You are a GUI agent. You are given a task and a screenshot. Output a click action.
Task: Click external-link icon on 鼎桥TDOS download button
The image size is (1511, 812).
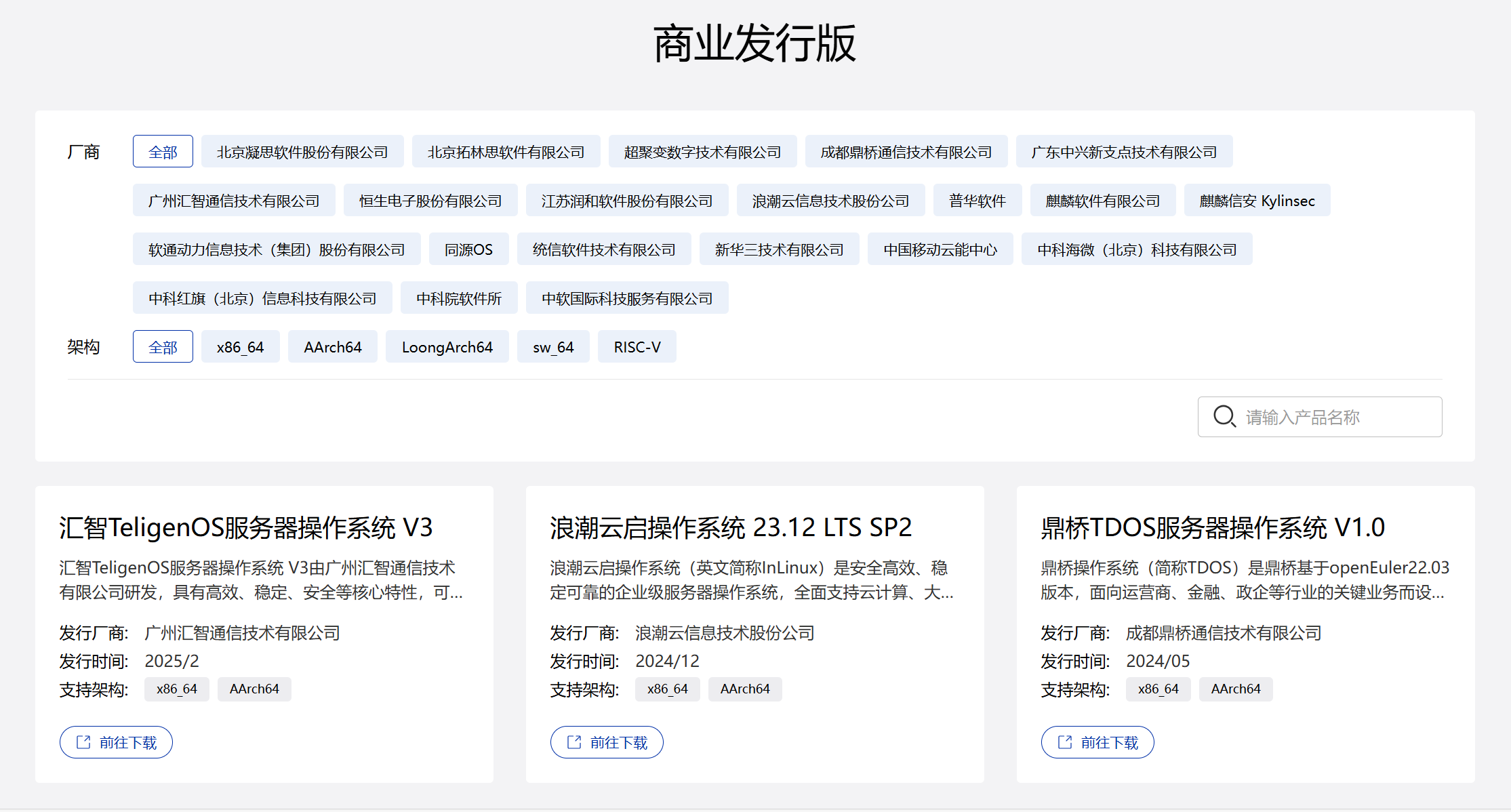(1065, 742)
